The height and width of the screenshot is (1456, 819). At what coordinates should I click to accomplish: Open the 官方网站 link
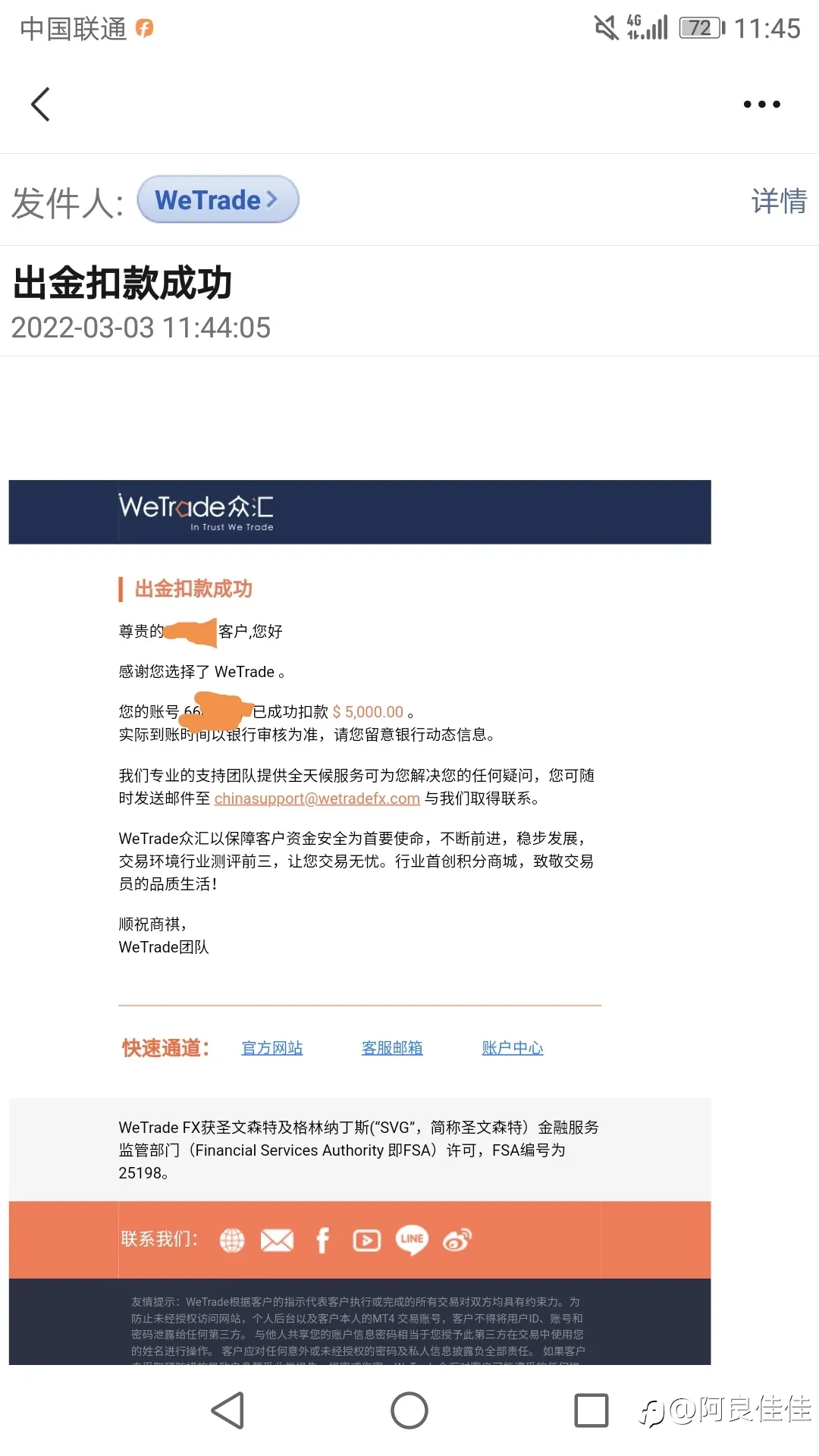tap(272, 1048)
